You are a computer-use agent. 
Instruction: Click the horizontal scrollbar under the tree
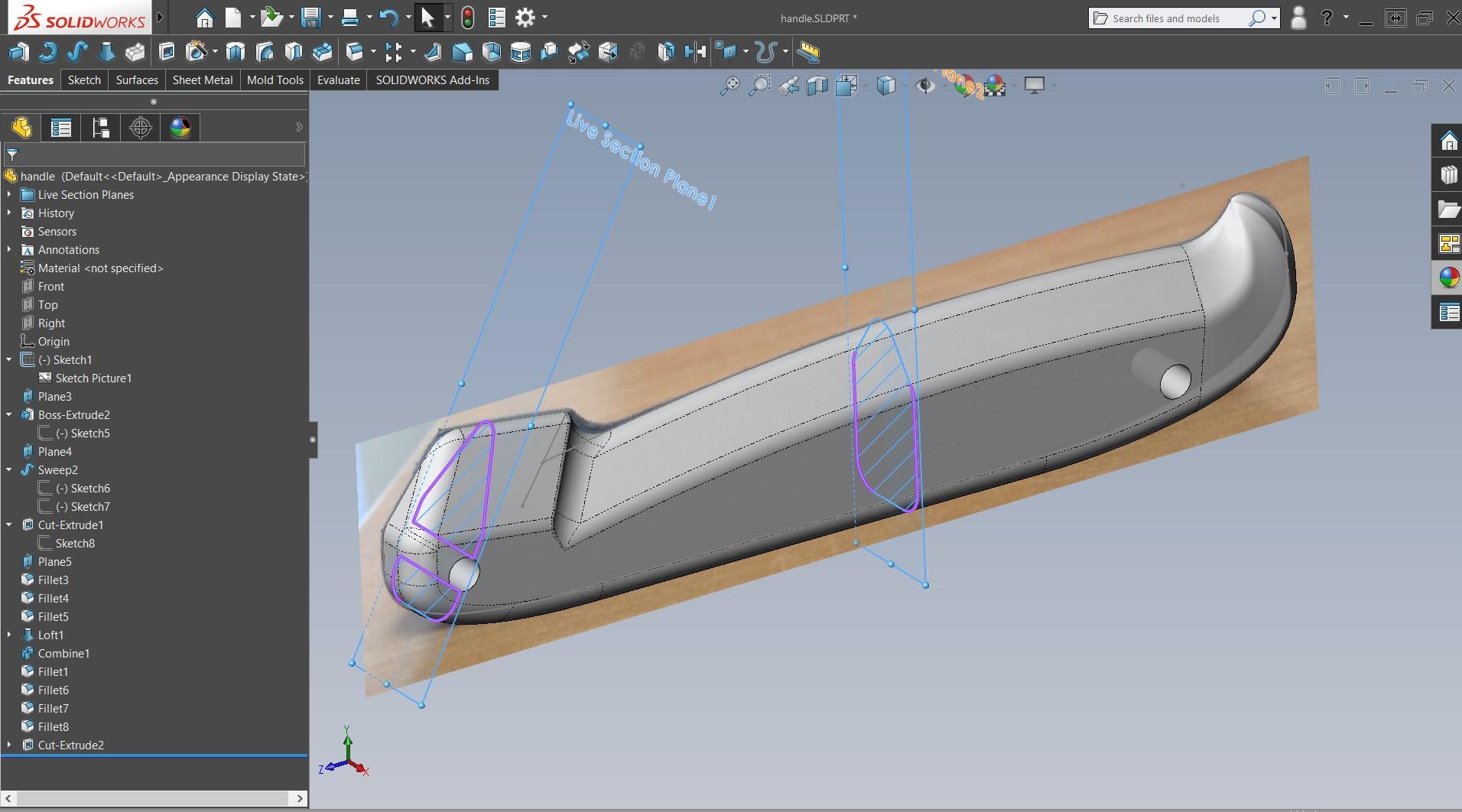[154, 798]
